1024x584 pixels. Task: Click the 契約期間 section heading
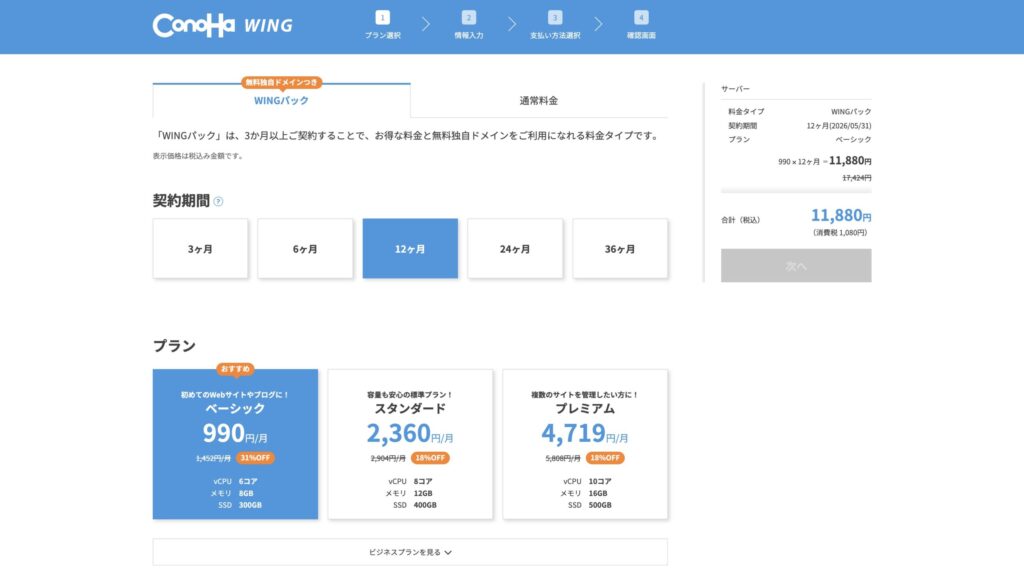[181, 201]
